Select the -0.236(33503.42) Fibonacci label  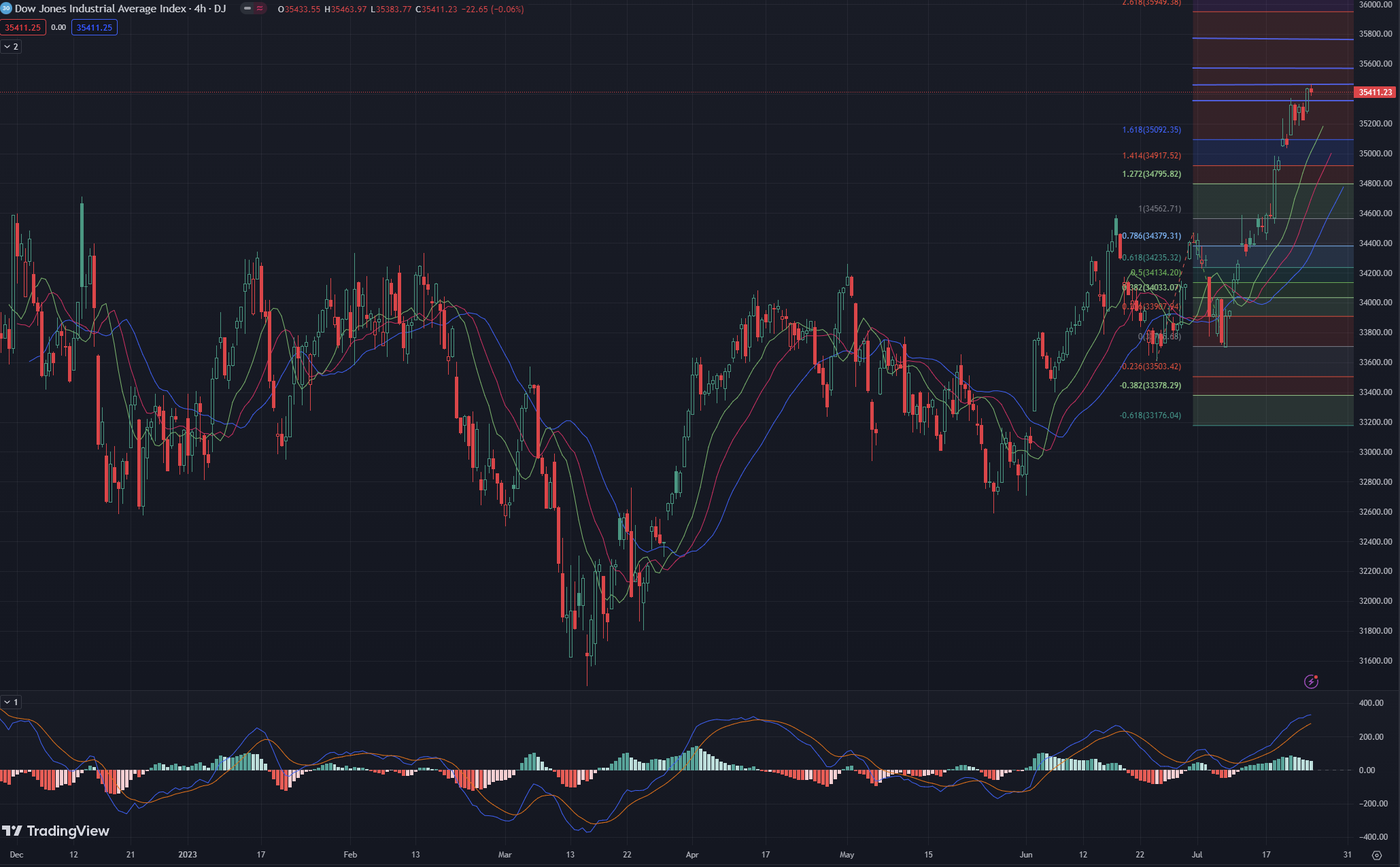pyautogui.click(x=1150, y=367)
